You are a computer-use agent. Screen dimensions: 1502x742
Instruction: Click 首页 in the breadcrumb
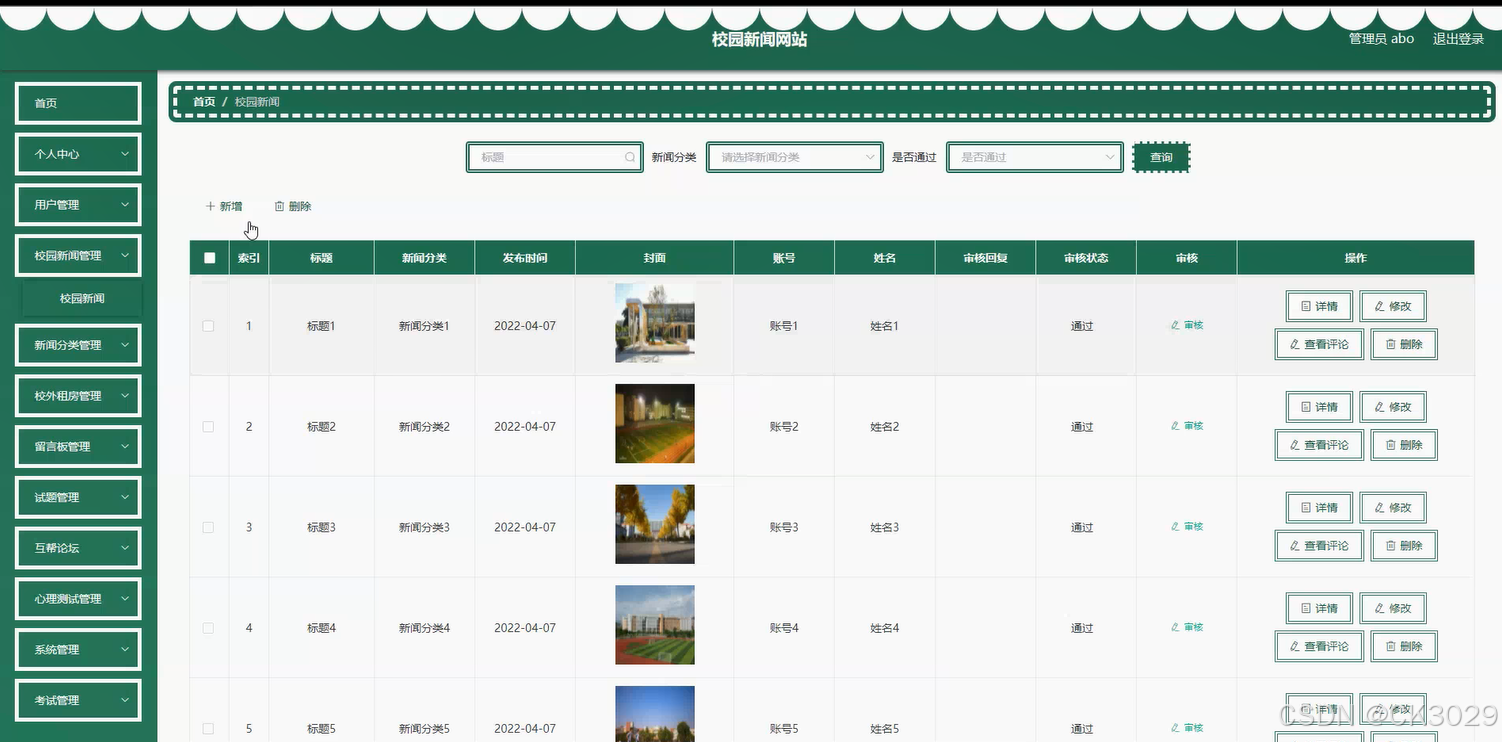pos(204,102)
